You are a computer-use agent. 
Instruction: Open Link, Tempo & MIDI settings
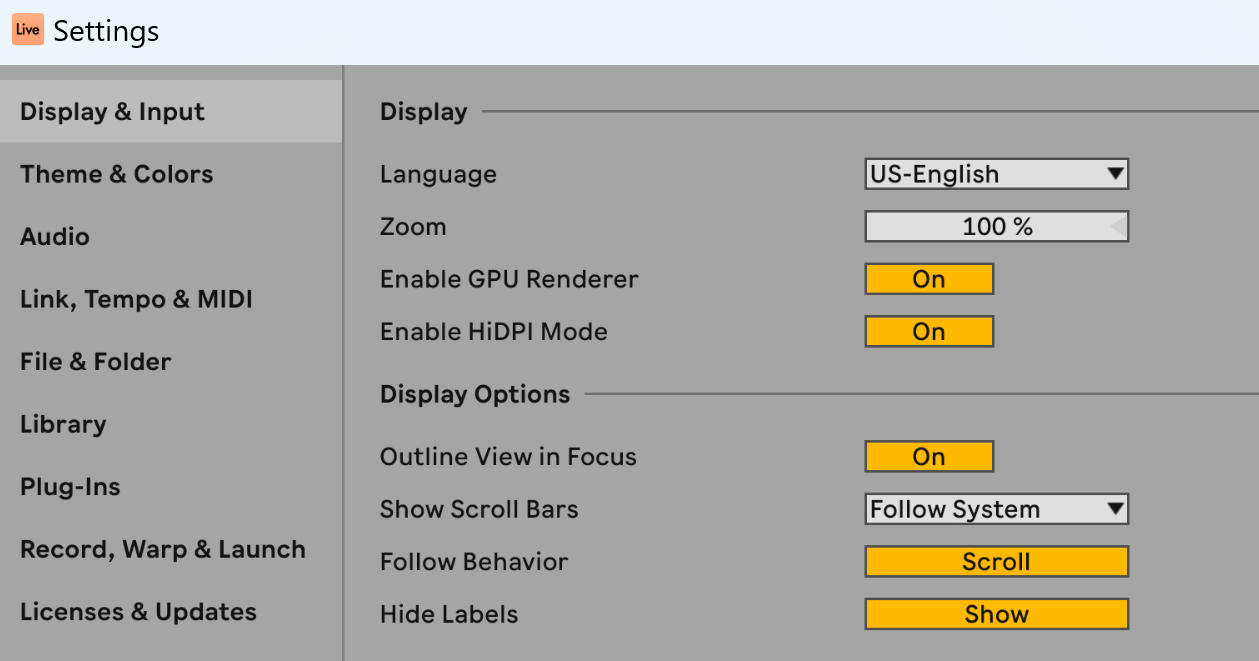tap(136, 299)
